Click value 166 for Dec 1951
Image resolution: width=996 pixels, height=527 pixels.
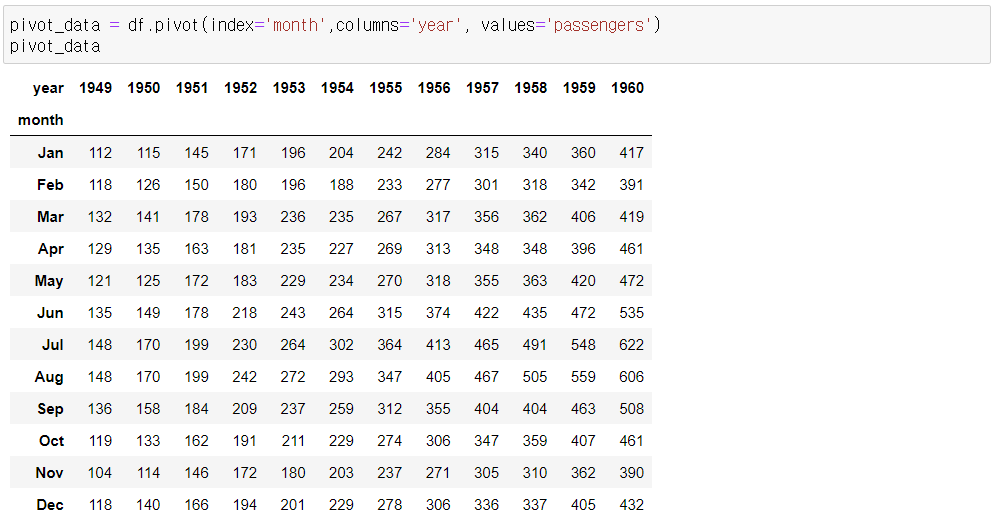click(196, 505)
